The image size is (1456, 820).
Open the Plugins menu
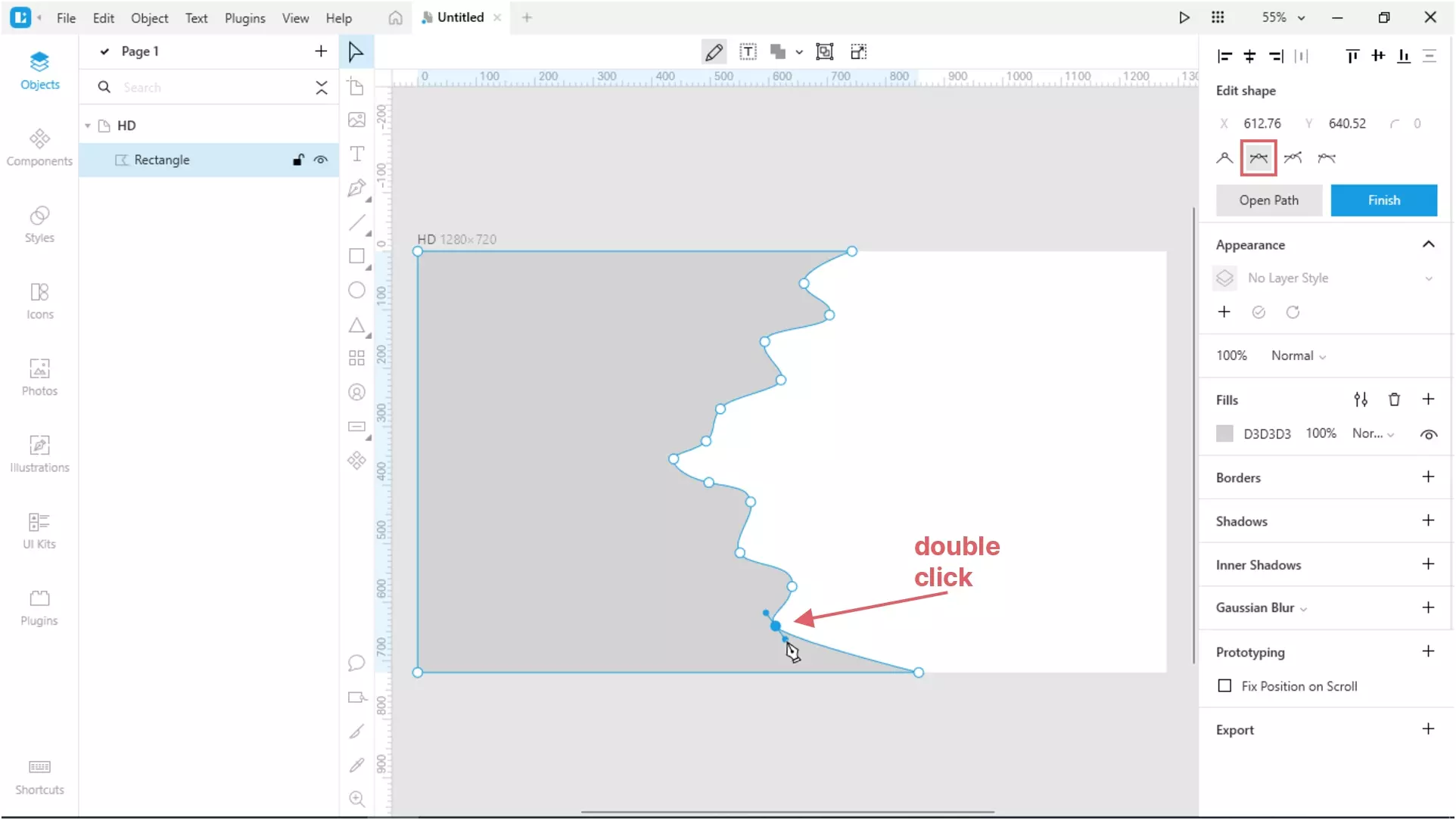244,18
